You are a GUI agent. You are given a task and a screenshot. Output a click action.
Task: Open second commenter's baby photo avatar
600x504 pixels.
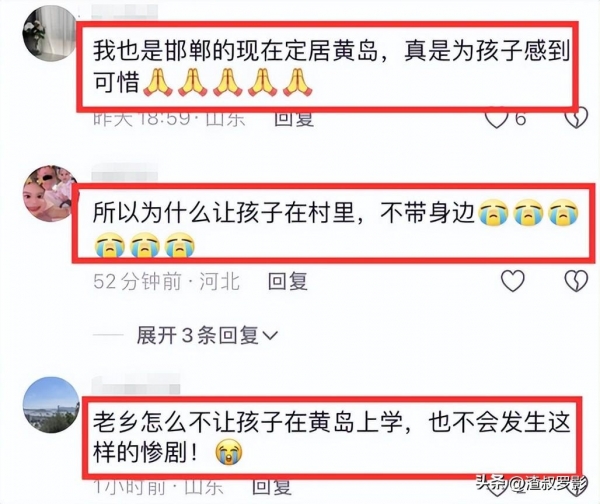(51, 194)
